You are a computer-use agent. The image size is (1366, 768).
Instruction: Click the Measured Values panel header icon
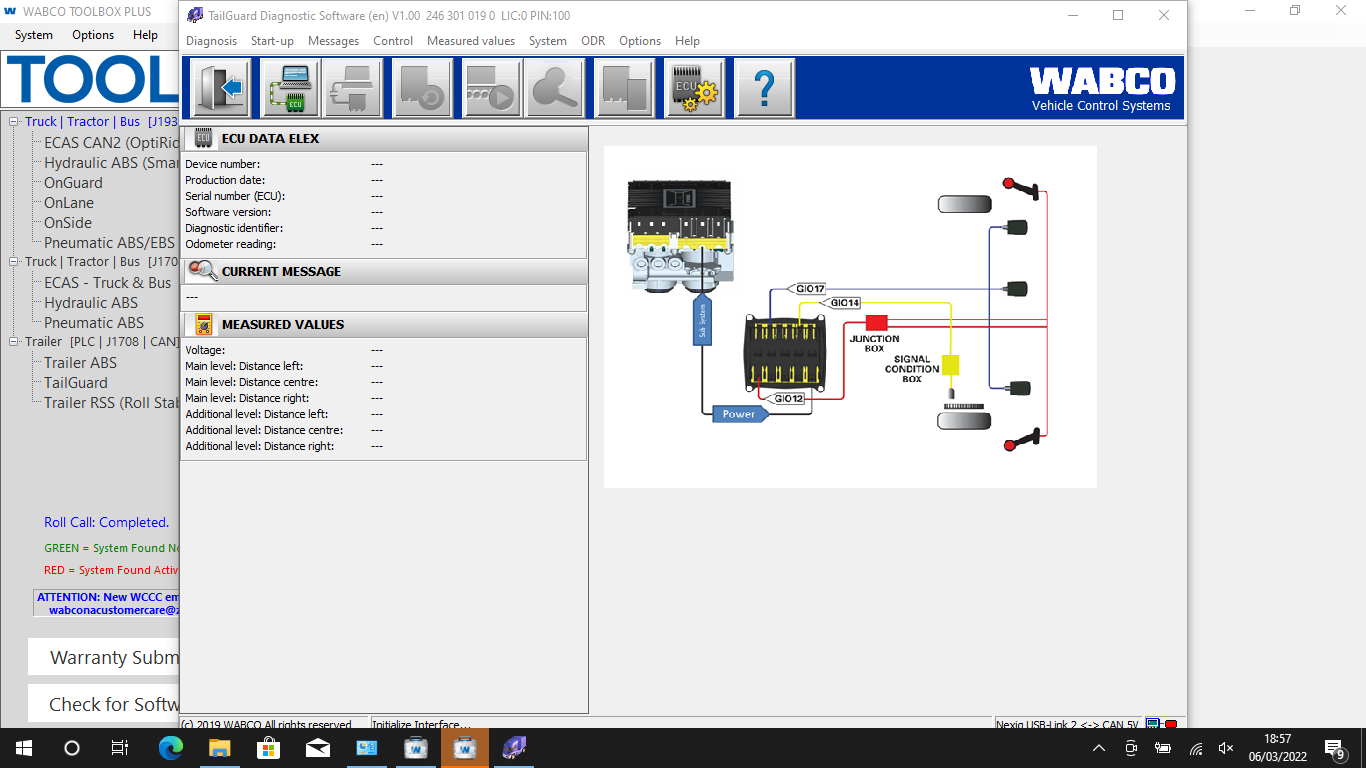202,325
